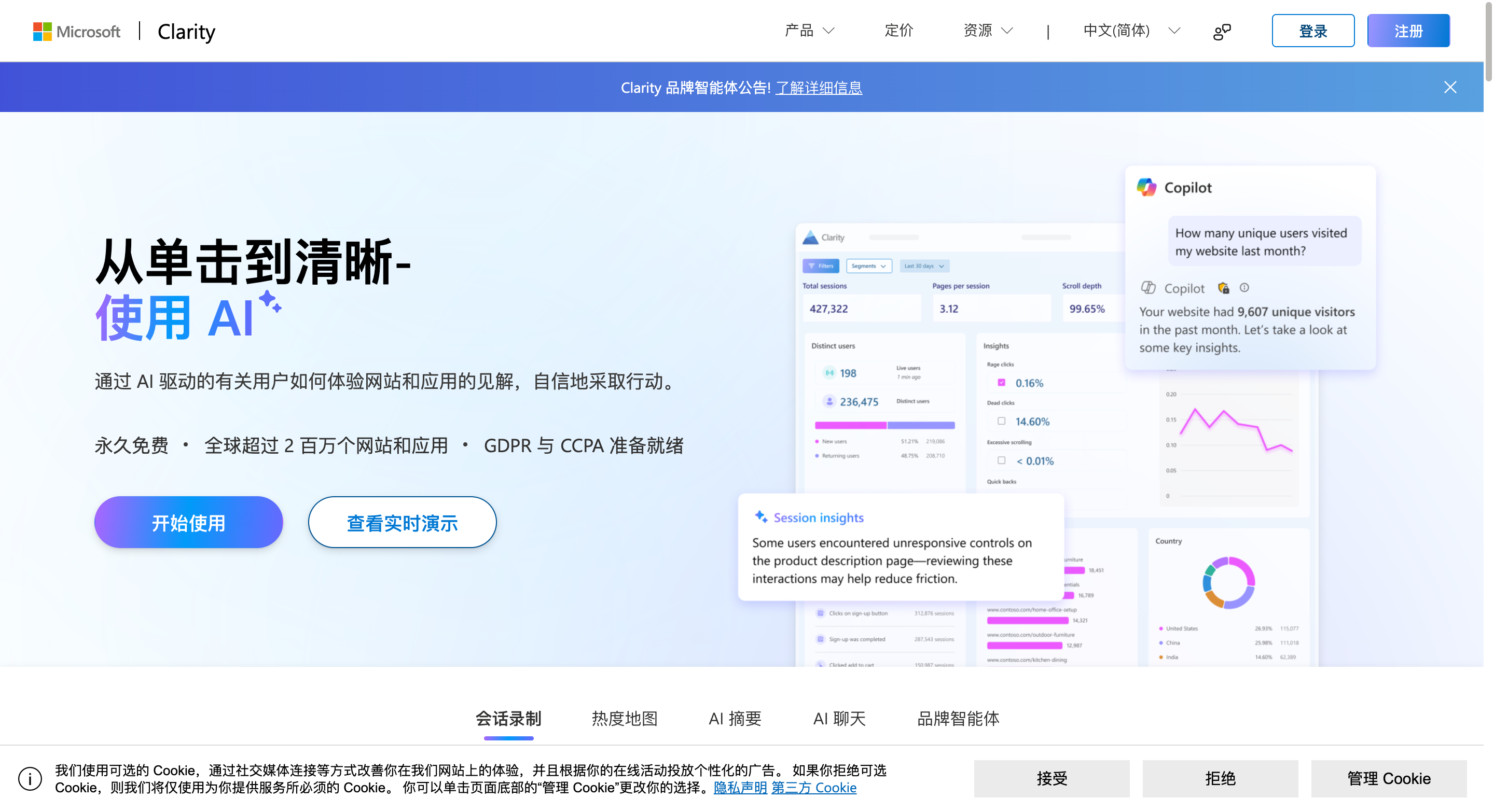The width and height of the screenshot is (1494, 812).
Task: Click the 注册 button
Action: (x=1408, y=31)
